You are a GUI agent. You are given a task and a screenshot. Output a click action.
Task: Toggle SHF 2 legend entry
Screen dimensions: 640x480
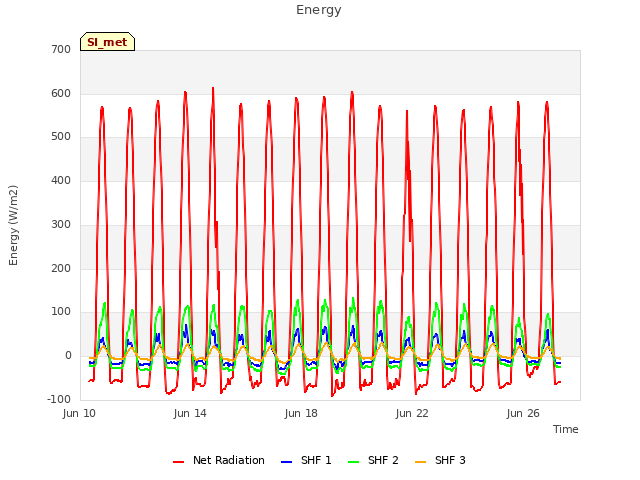pyautogui.click(x=373, y=460)
